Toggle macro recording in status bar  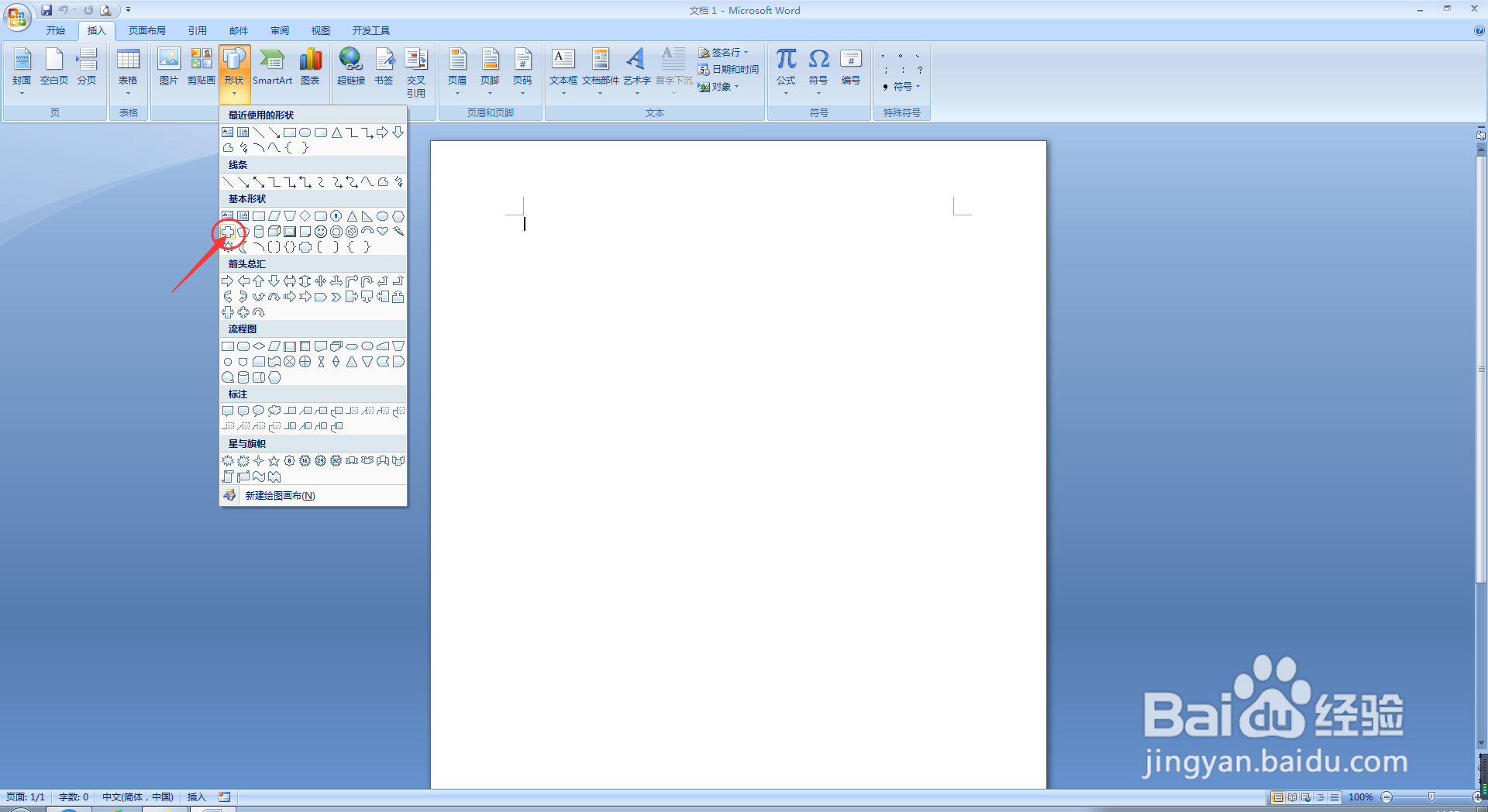click(x=225, y=797)
